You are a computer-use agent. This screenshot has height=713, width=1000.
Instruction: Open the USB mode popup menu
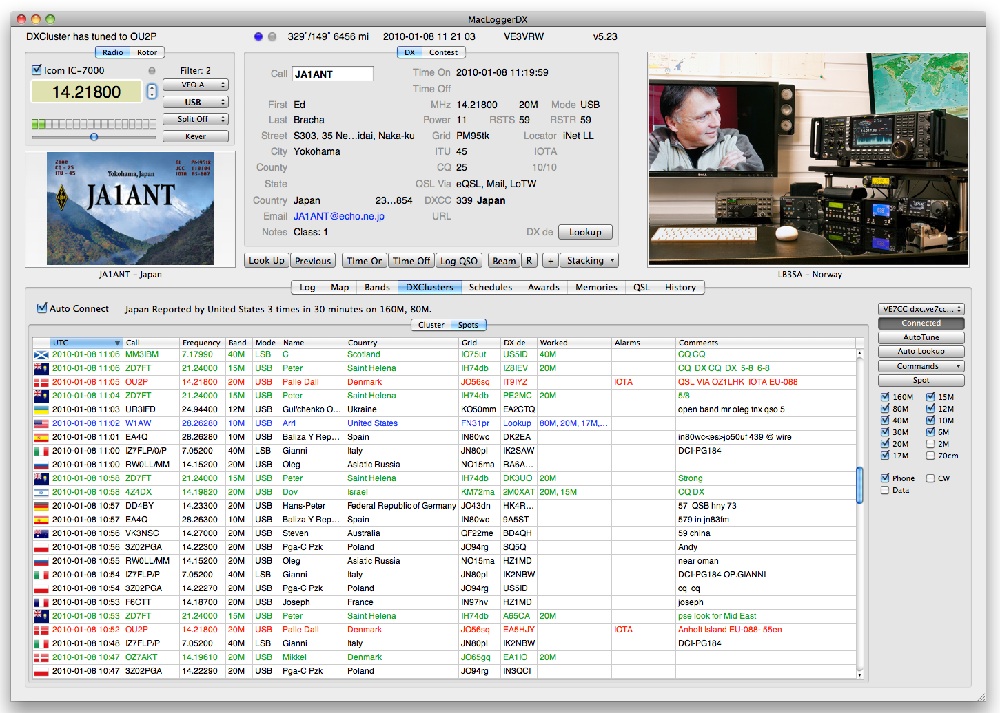[x=196, y=102]
